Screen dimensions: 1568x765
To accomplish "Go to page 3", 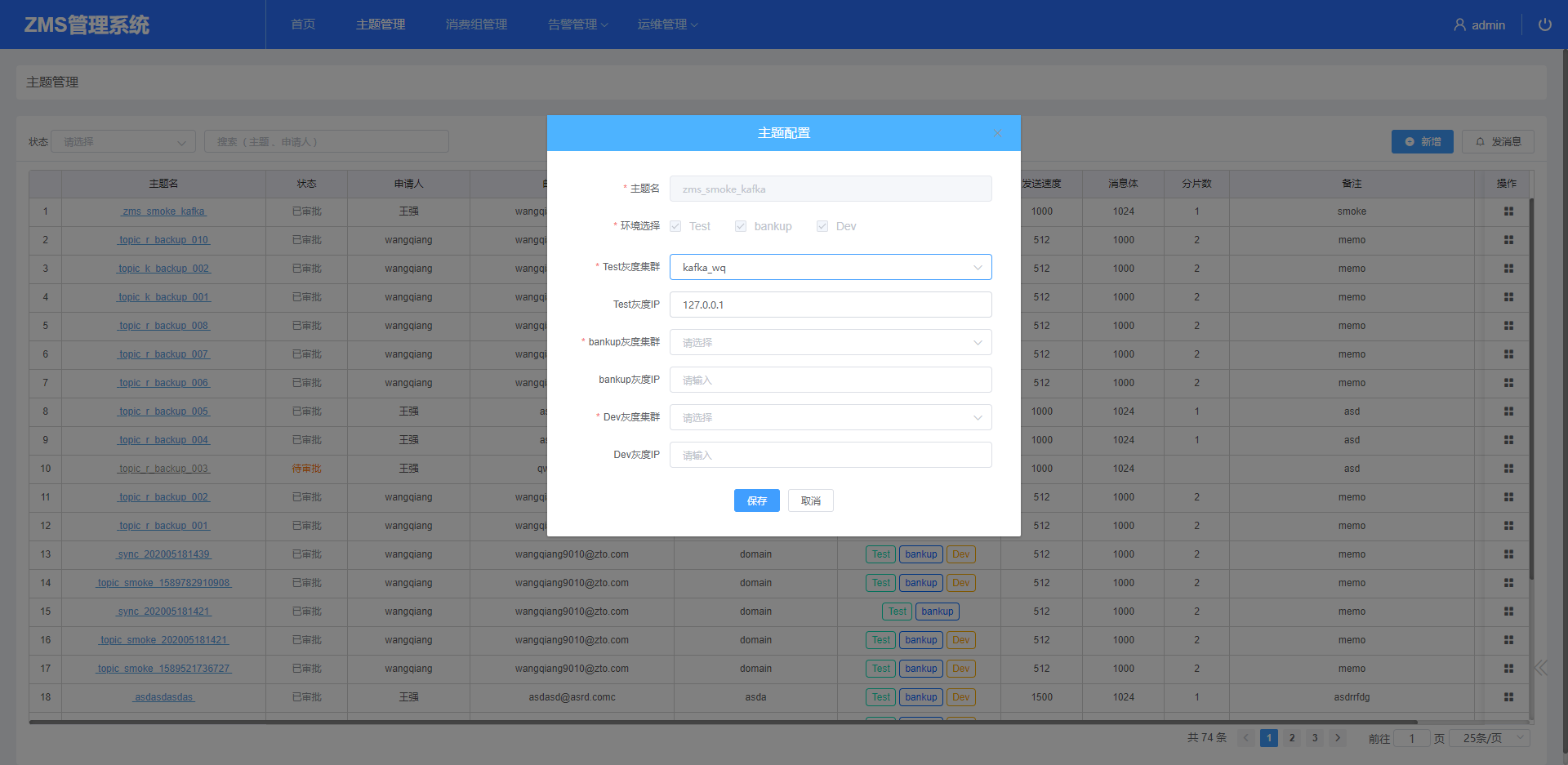I will (x=1315, y=738).
